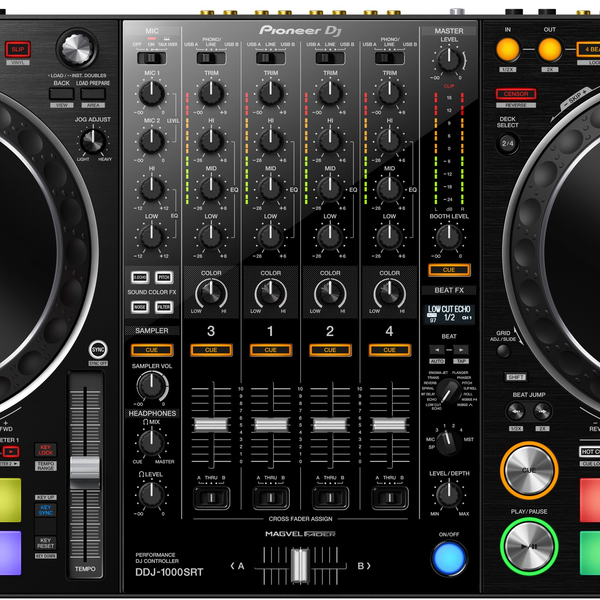The width and height of the screenshot is (600, 600).
Task: Click the Beat Jump left arrow button
Action: pos(515,412)
